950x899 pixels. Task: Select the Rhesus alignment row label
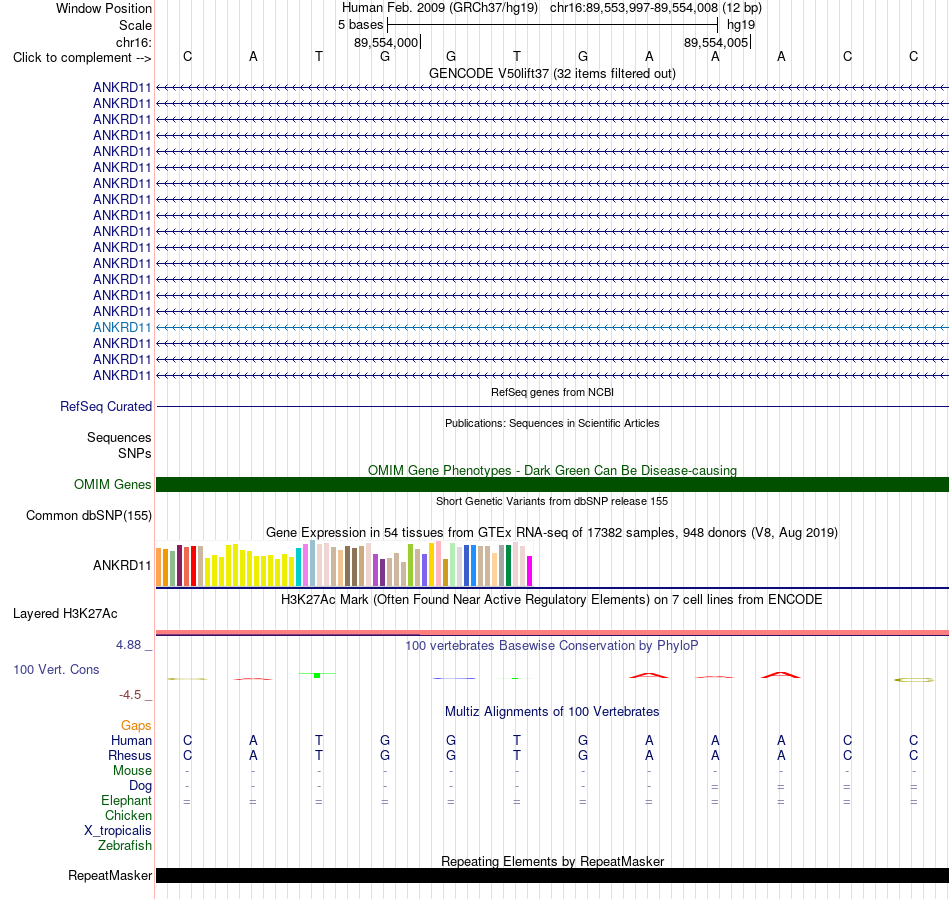click(130, 755)
